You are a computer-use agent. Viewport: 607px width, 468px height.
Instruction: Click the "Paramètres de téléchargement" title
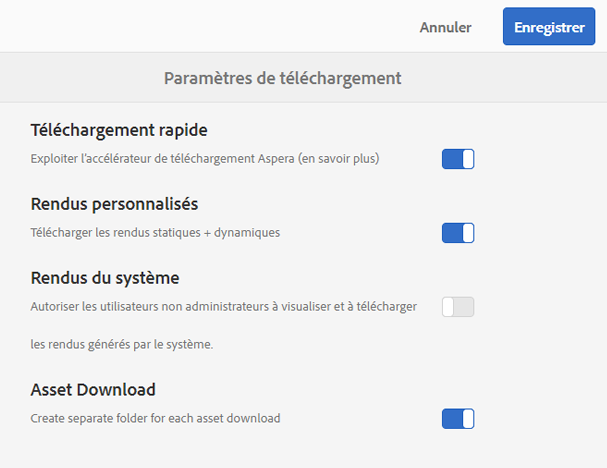click(283, 77)
